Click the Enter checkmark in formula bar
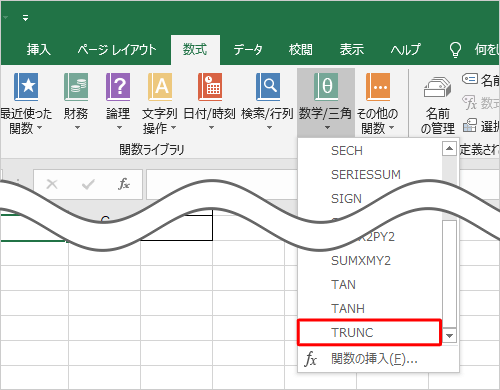 (88, 184)
